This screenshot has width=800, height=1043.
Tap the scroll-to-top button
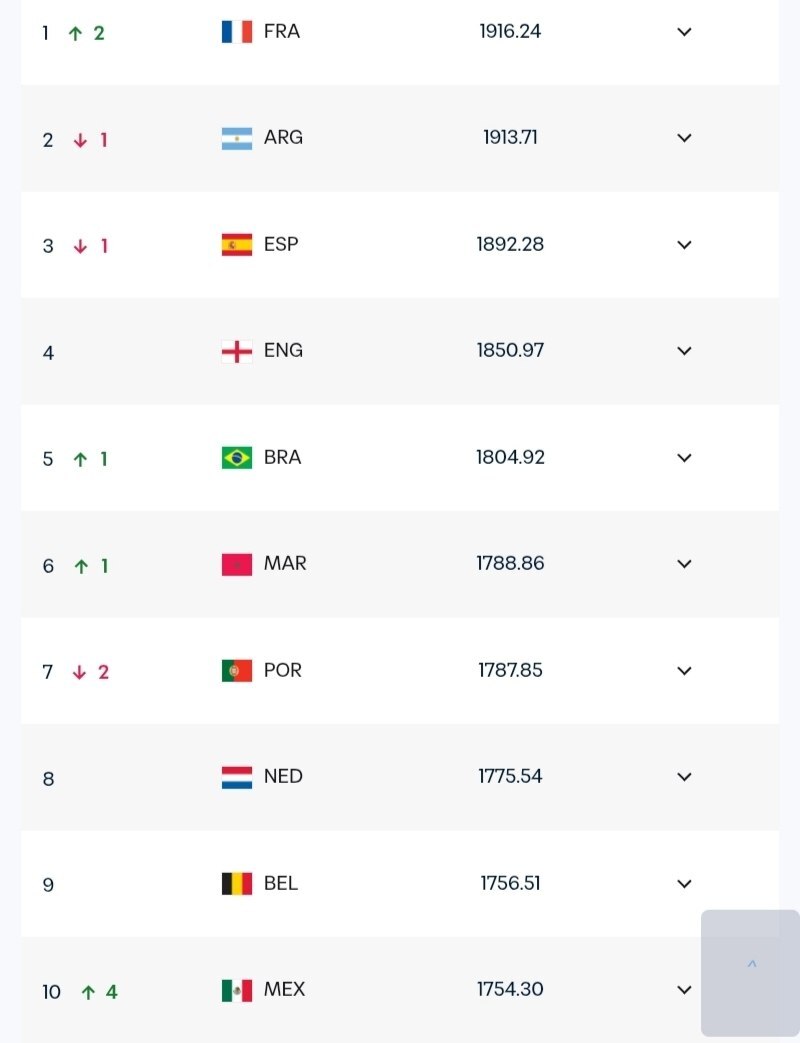pos(751,972)
